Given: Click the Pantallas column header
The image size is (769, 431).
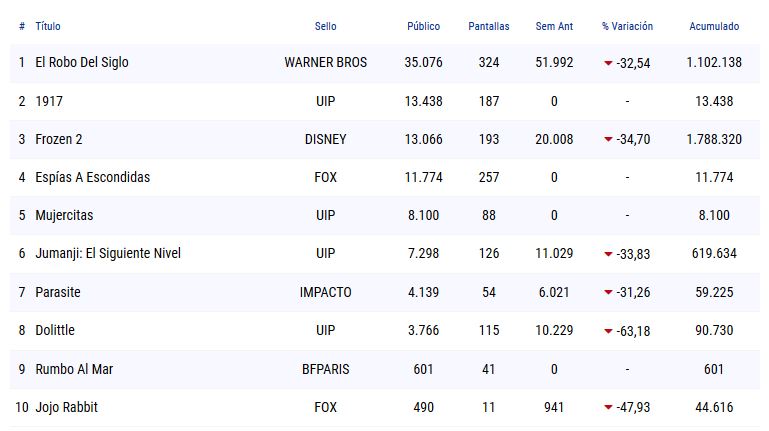Looking at the screenshot, I should point(488,26).
